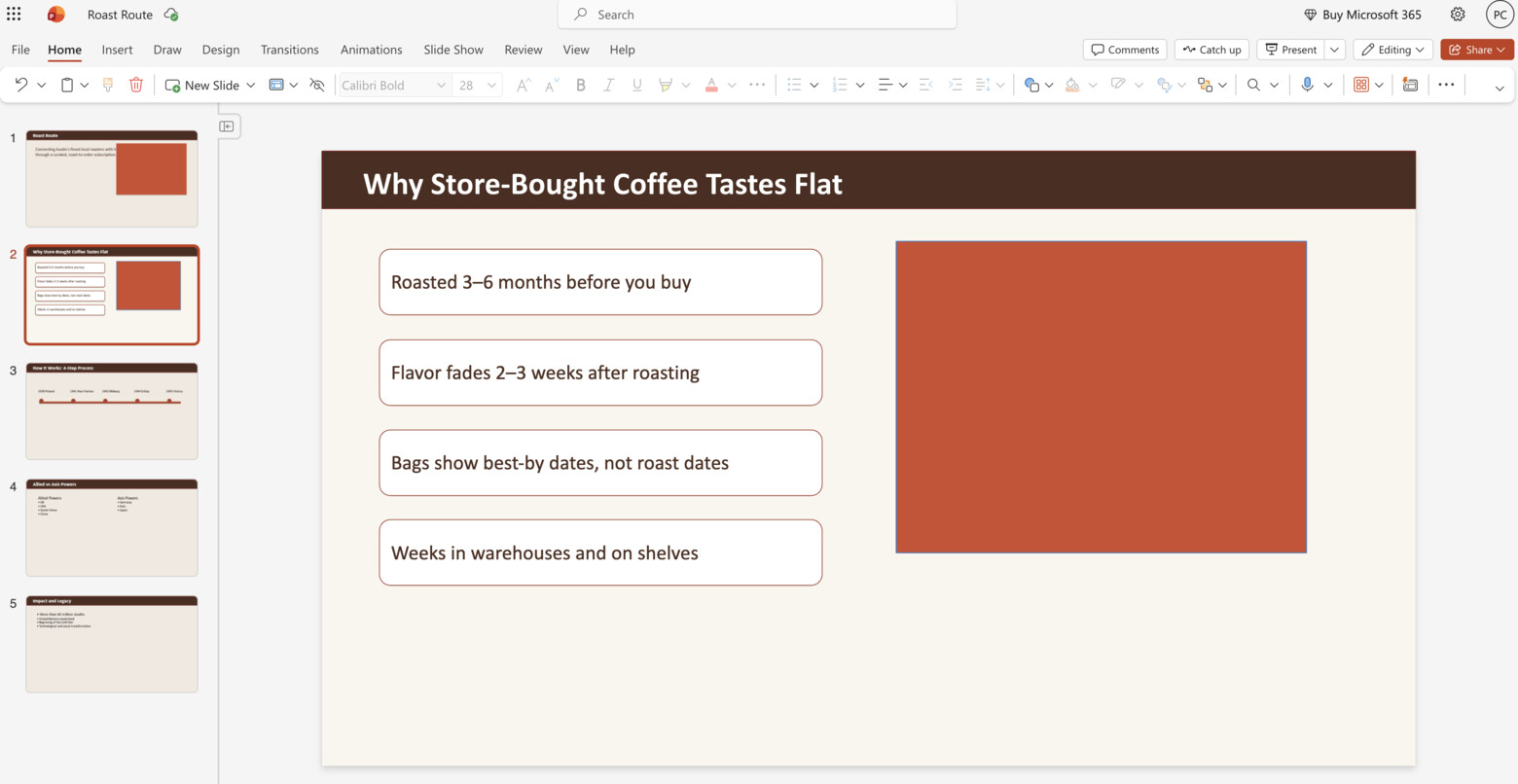Toggle the Bullets list button

pos(794,85)
